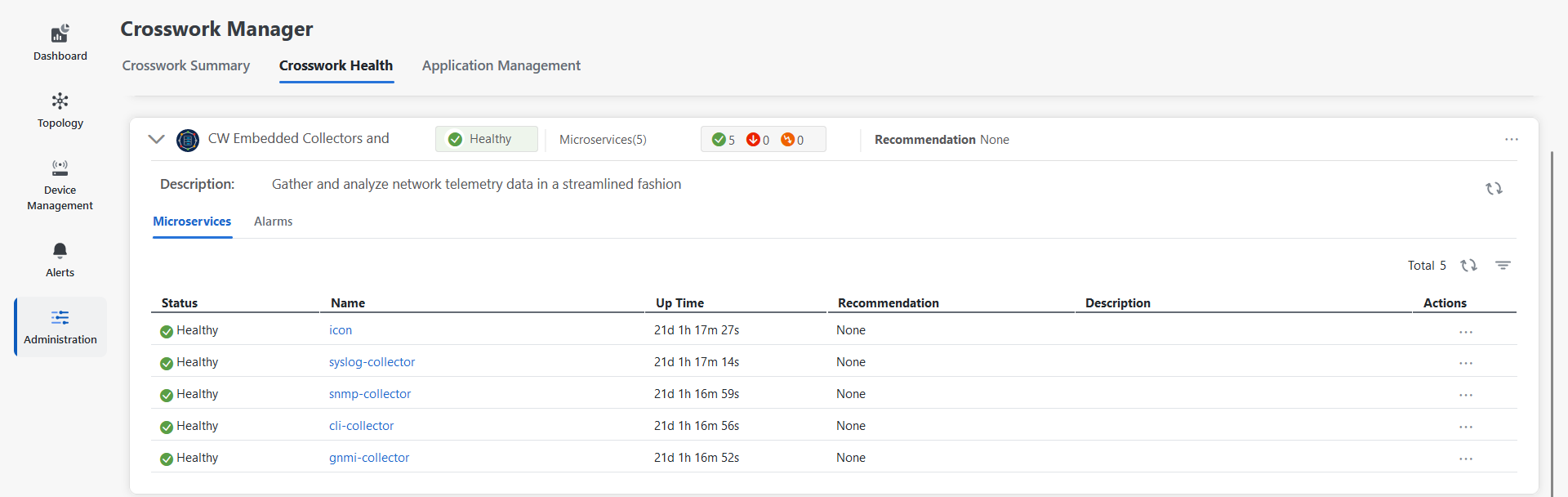Select the Microservices sub-tab
Image resolution: width=1568 pixels, height=497 pixels.
192,222
